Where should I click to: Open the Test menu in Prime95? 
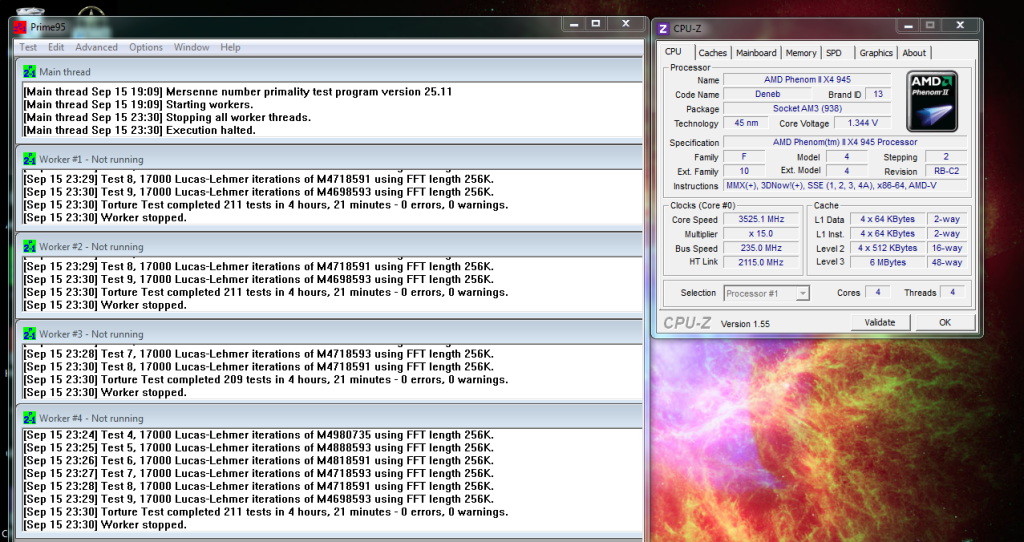point(28,47)
